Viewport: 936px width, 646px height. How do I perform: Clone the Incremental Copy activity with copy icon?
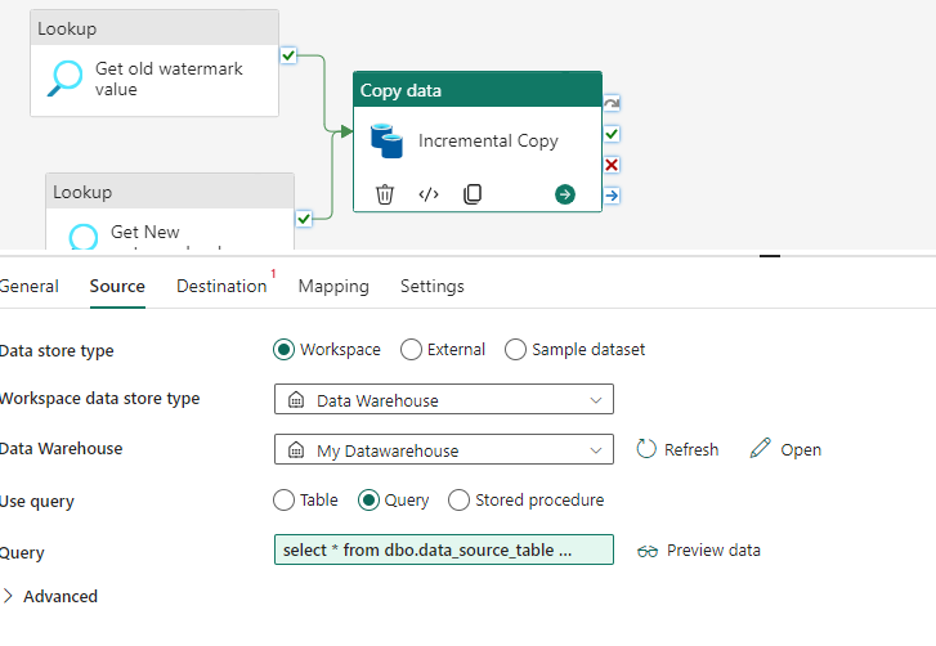(x=472, y=194)
